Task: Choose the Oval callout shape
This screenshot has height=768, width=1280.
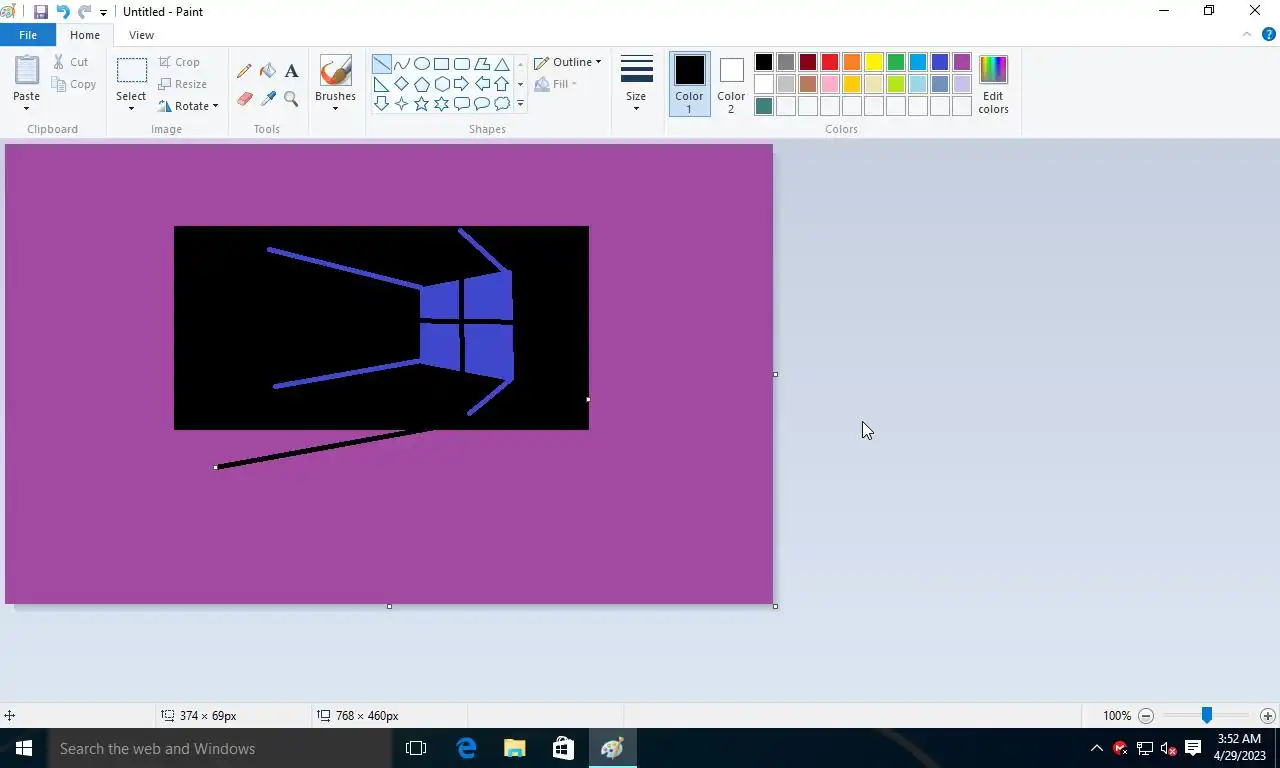Action: pos(482,103)
